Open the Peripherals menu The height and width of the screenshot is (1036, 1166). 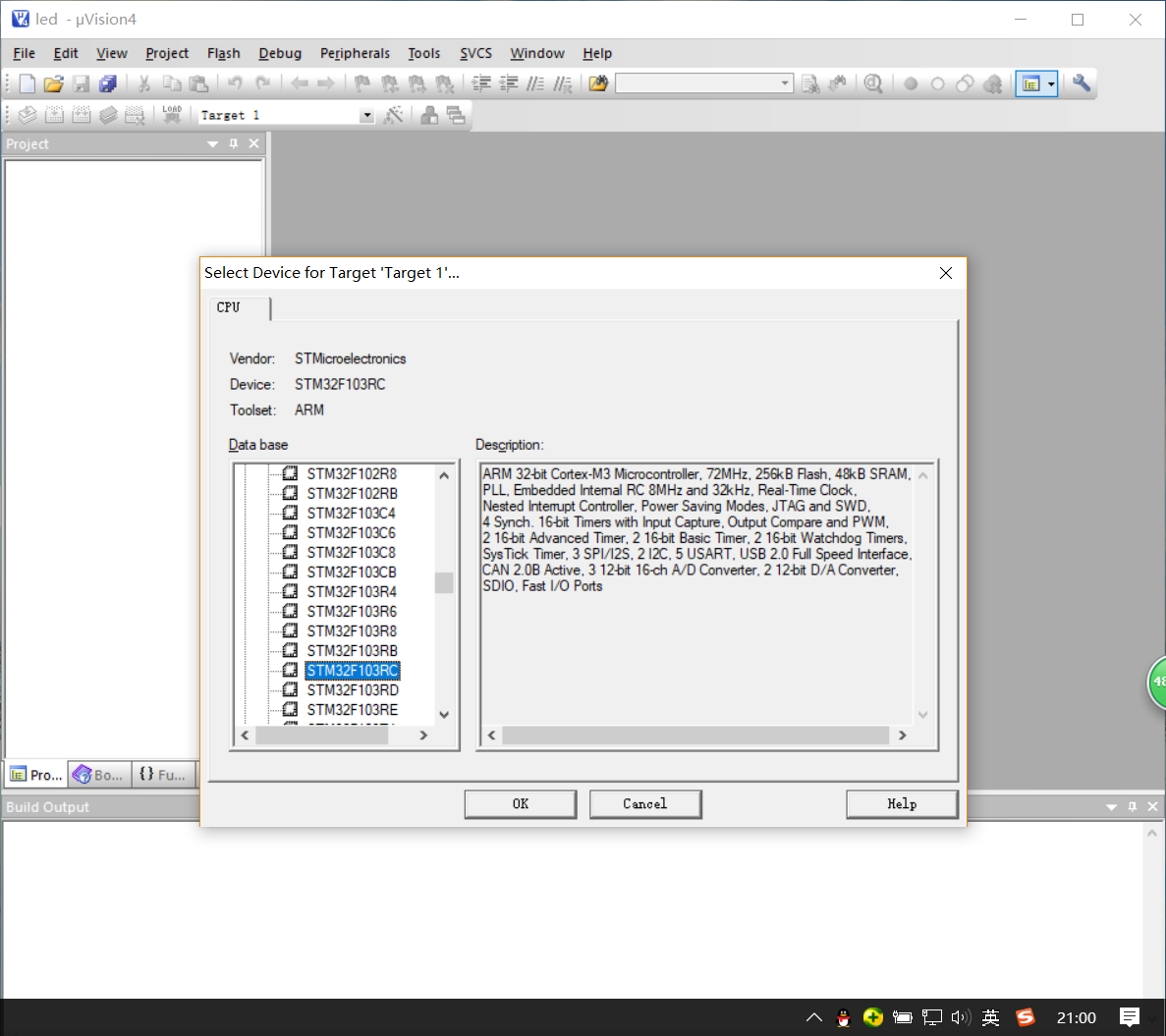355,53
